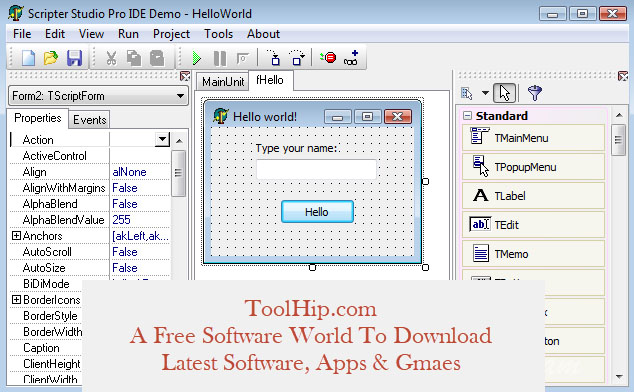Click the Hello button on the form
Screen dimensions: 634x392
pyautogui.click(x=317, y=212)
